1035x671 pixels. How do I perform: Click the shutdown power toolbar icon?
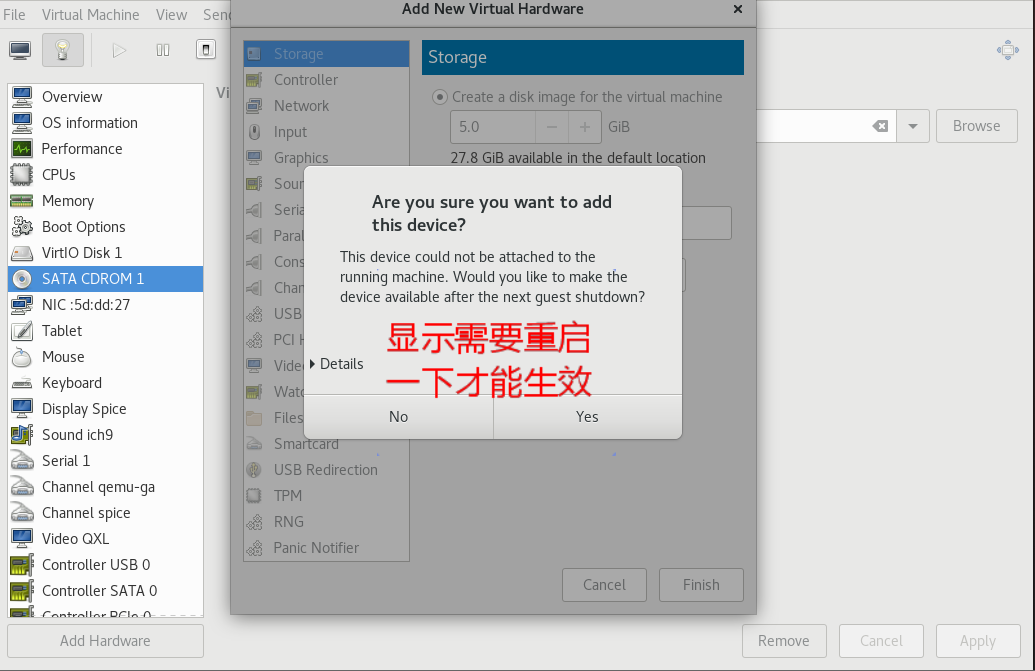(x=206, y=50)
